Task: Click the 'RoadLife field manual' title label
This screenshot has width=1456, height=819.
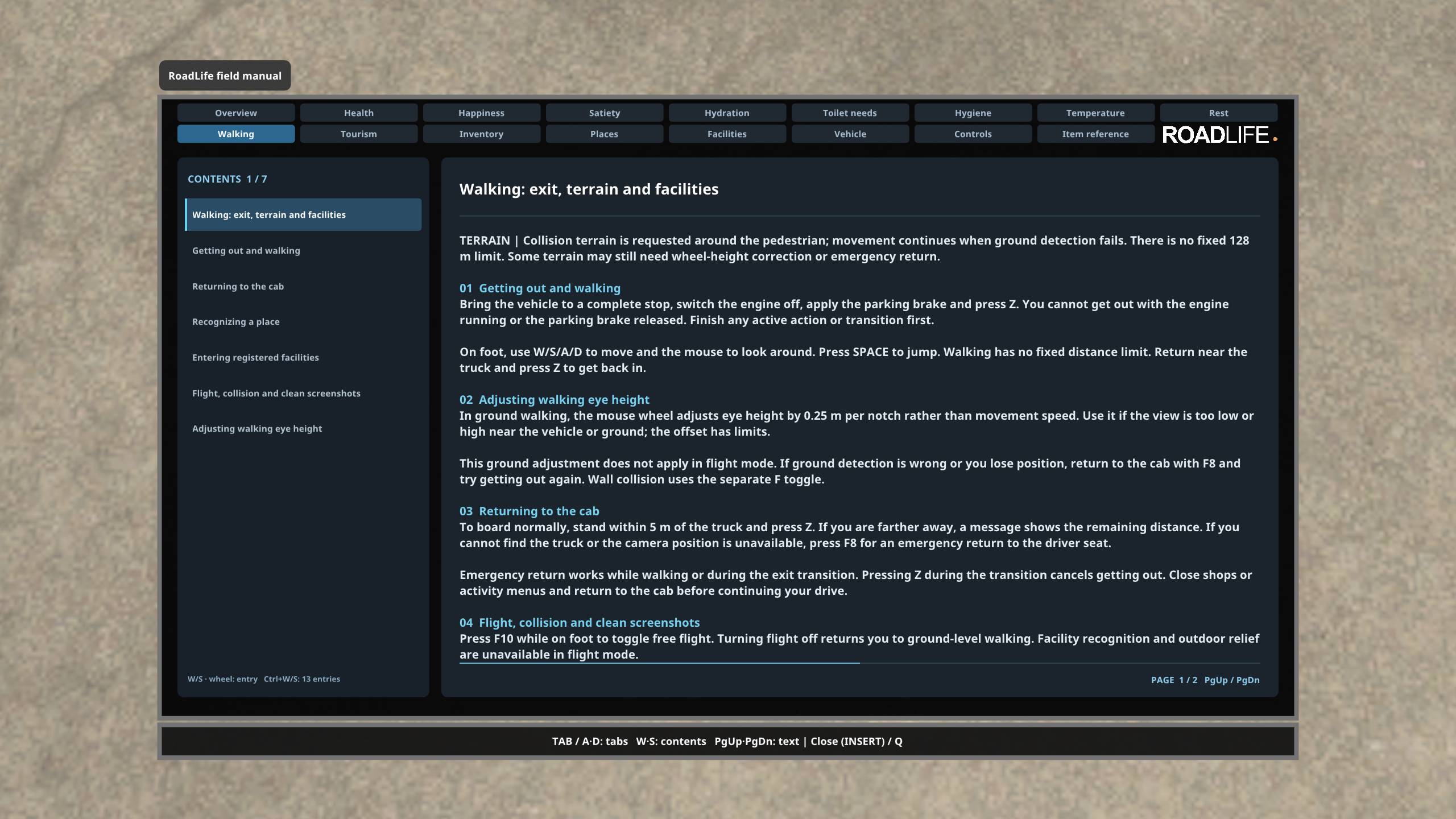Action: click(225, 76)
